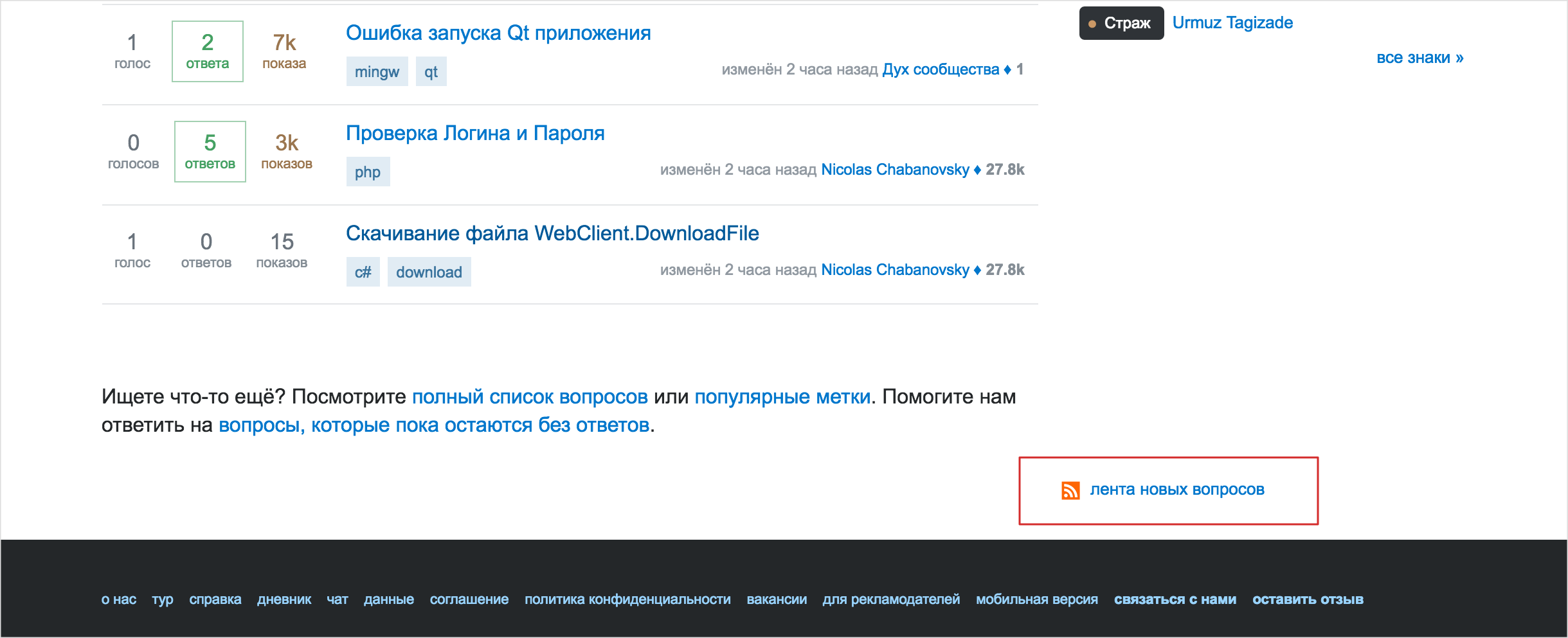Open question 'Скачивание файла WebClient.DownloadFile'
This screenshot has width=1568, height=638.
552,233
